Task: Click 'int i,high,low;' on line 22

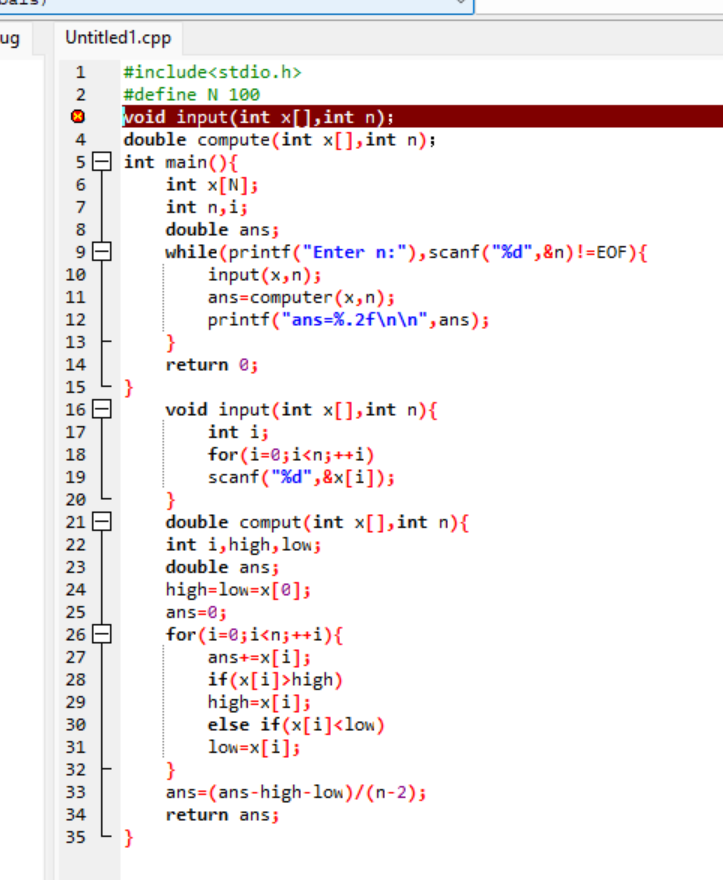Action: 243,545
